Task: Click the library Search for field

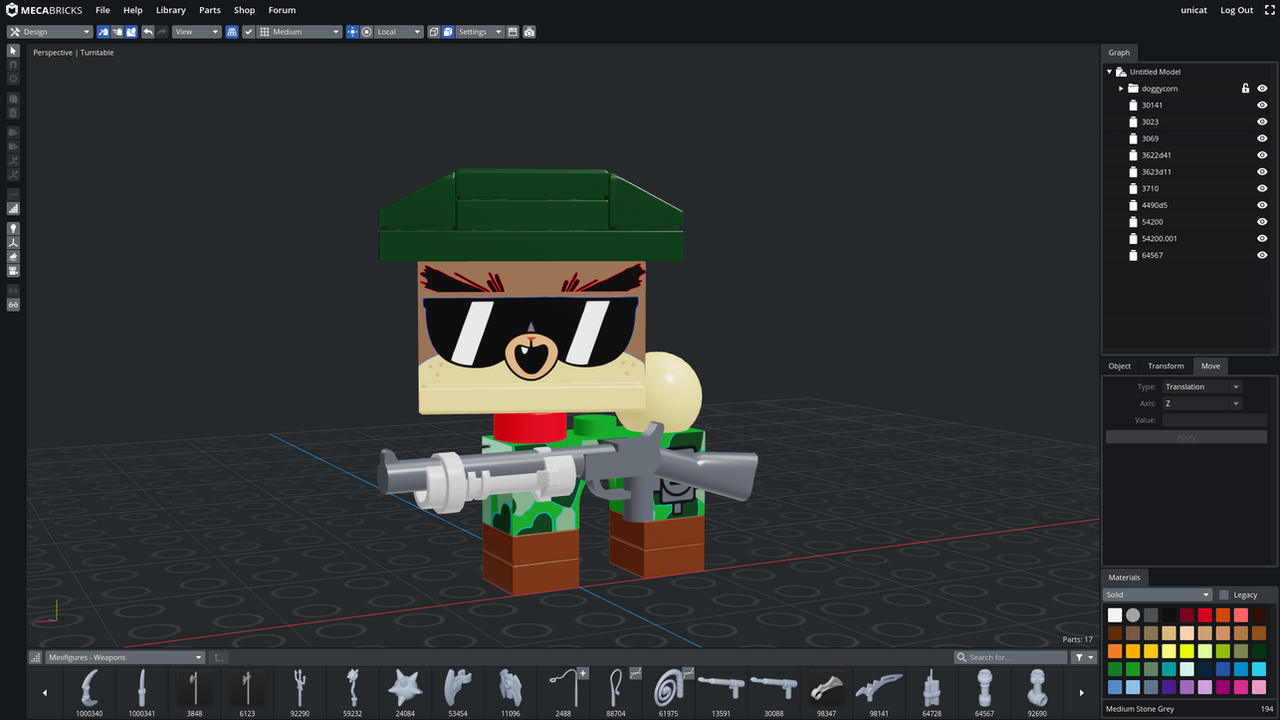Action: pos(1010,657)
